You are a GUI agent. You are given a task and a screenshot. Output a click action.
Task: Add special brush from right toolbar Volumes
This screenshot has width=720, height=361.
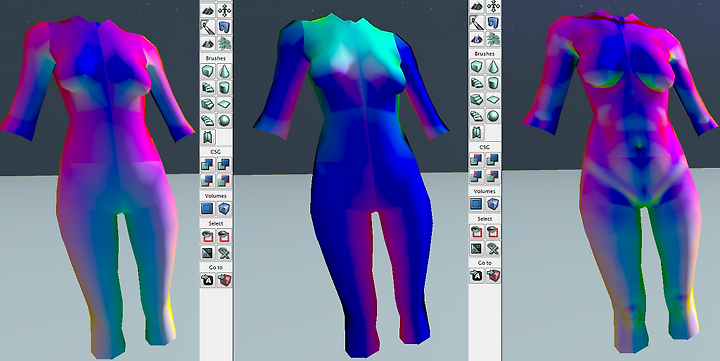(x=477, y=204)
